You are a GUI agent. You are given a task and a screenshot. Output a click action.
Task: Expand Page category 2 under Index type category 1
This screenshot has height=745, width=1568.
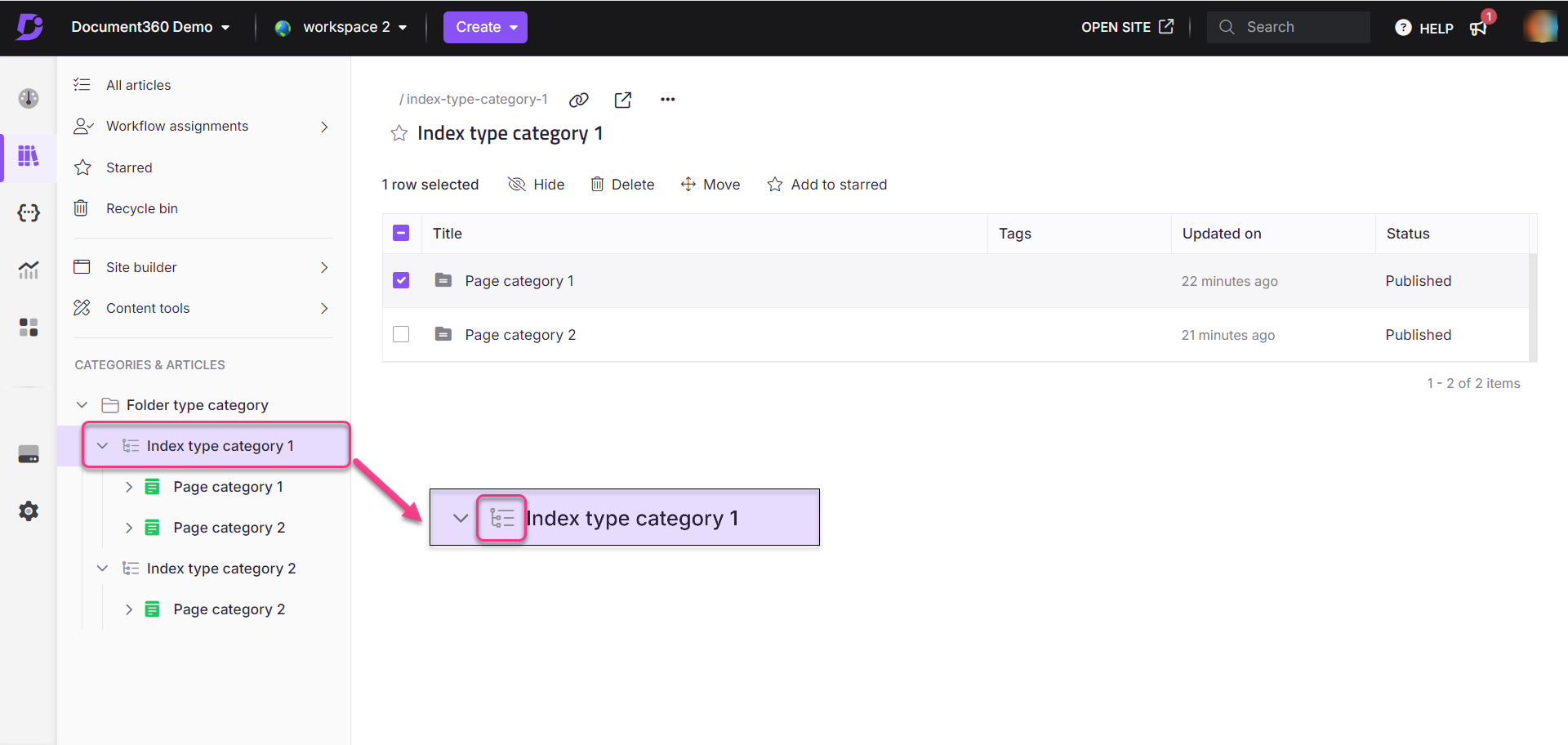pos(129,528)
